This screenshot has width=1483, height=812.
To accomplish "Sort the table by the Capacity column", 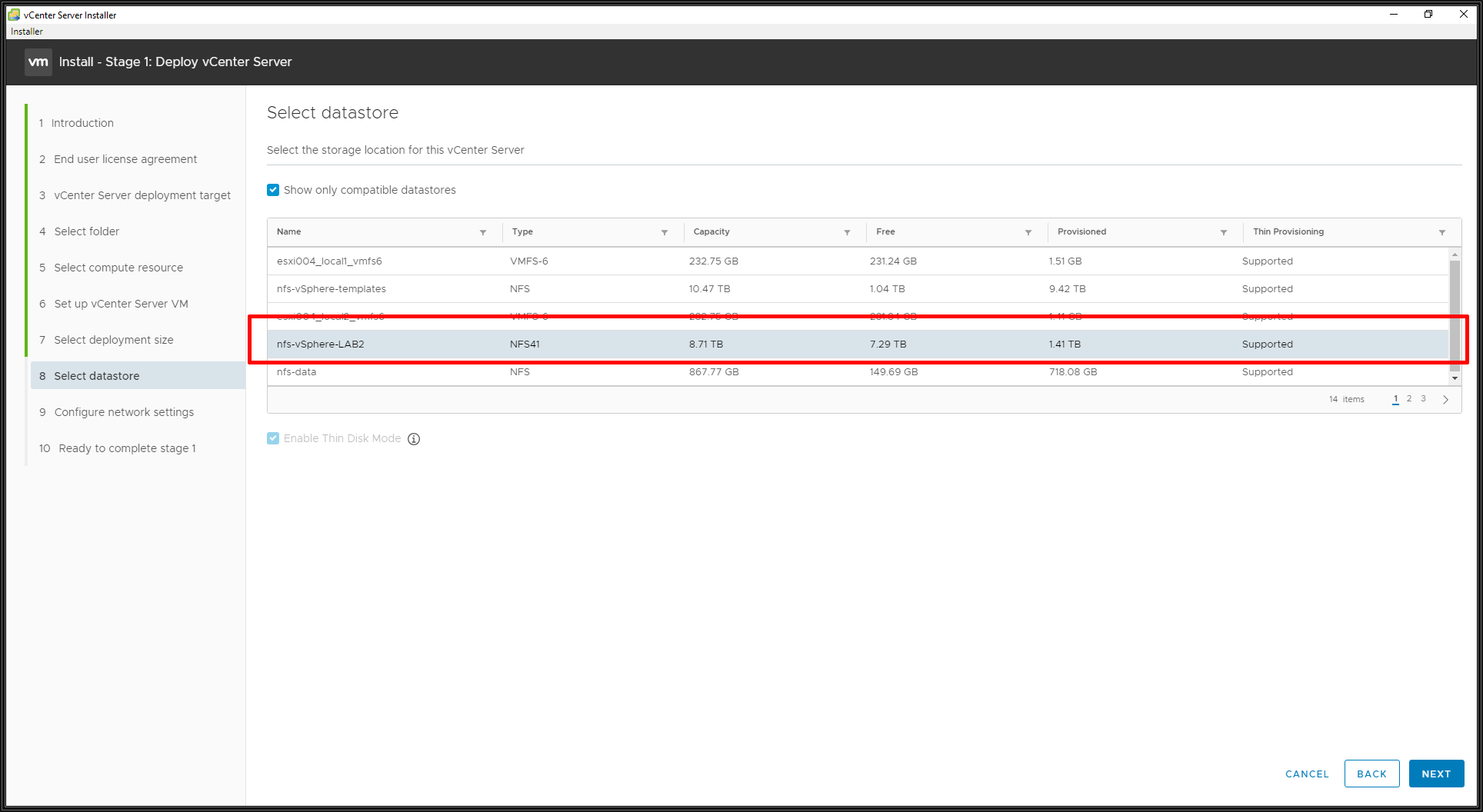I will point(711,231).
